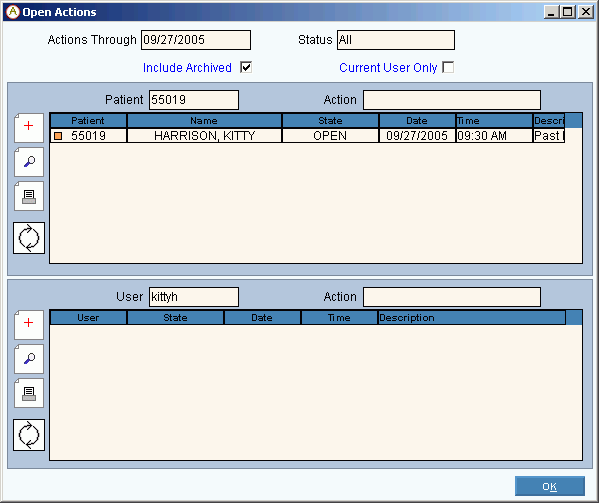Select the HARRISON, KITTY patient row
The height and width of the screenshot is (503, 599).
pyautogui.click(x=307, y=136)
